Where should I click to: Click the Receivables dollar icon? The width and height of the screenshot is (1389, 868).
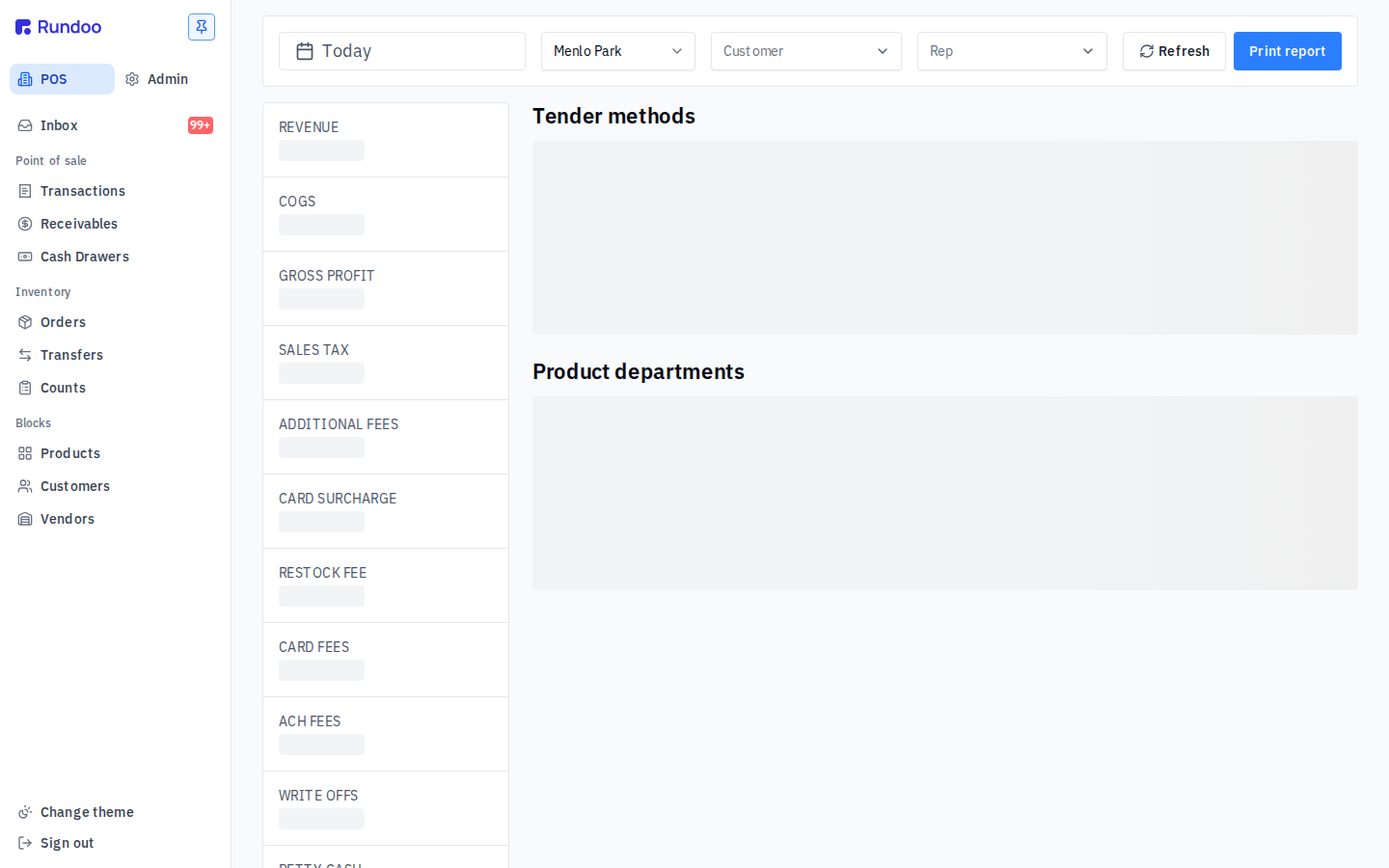[x=25, y=224]
